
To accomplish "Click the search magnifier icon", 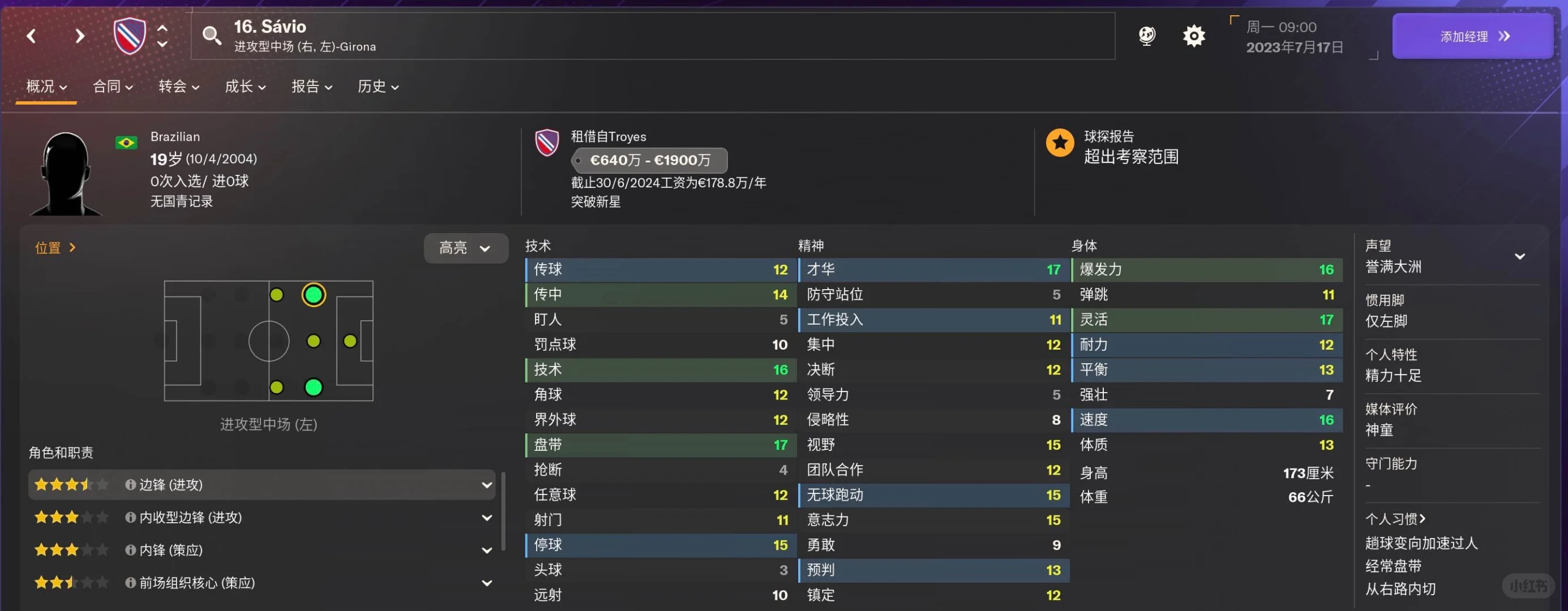I will click(211, 36).
